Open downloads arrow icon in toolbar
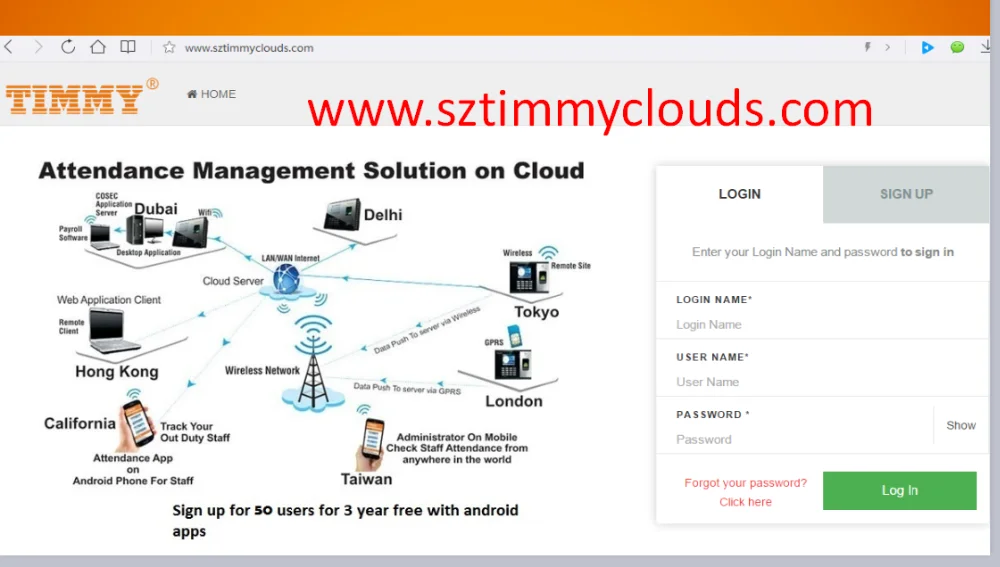The image size is (1000, 567). coord(985,47)
